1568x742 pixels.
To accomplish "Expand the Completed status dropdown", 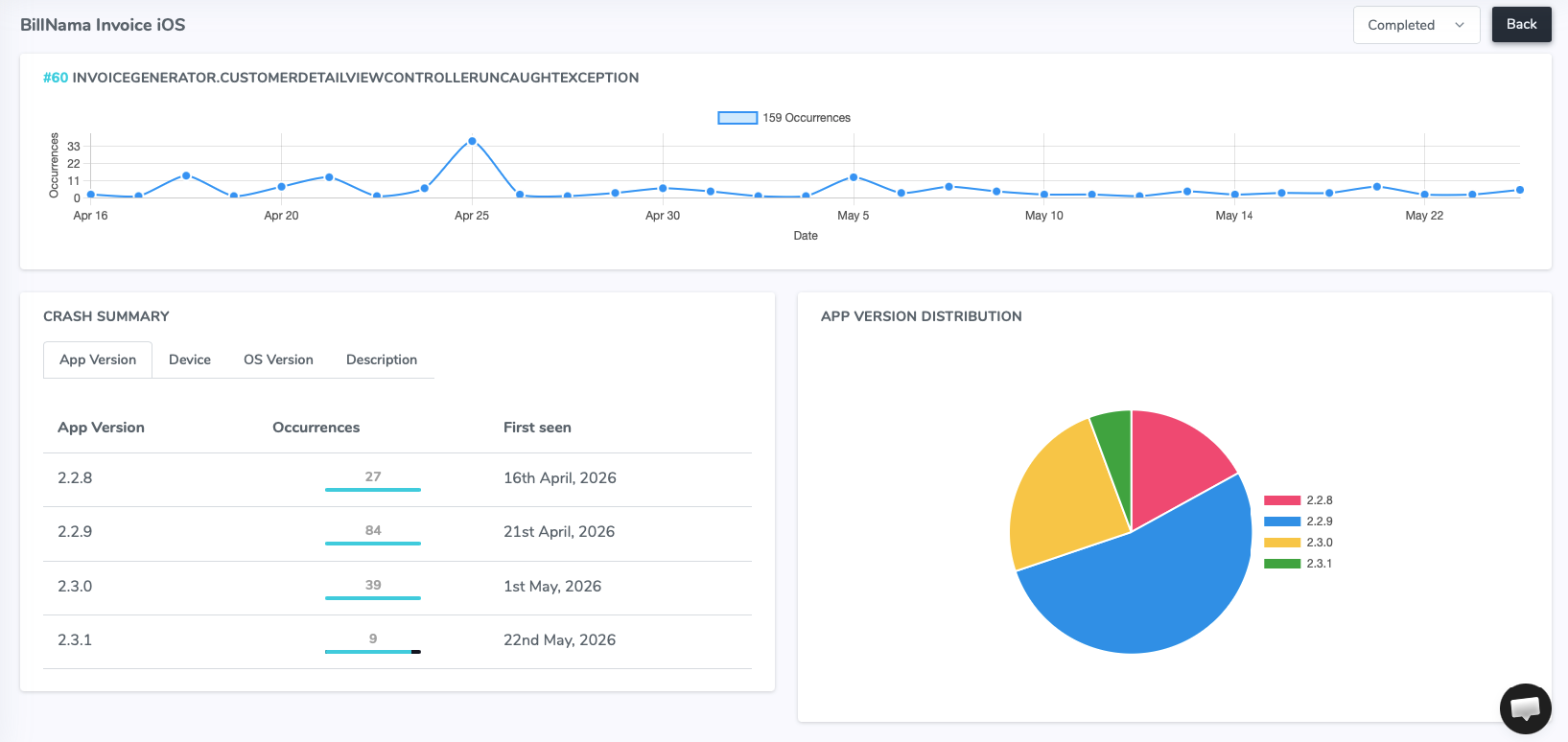I will (x=1416, y=25).
